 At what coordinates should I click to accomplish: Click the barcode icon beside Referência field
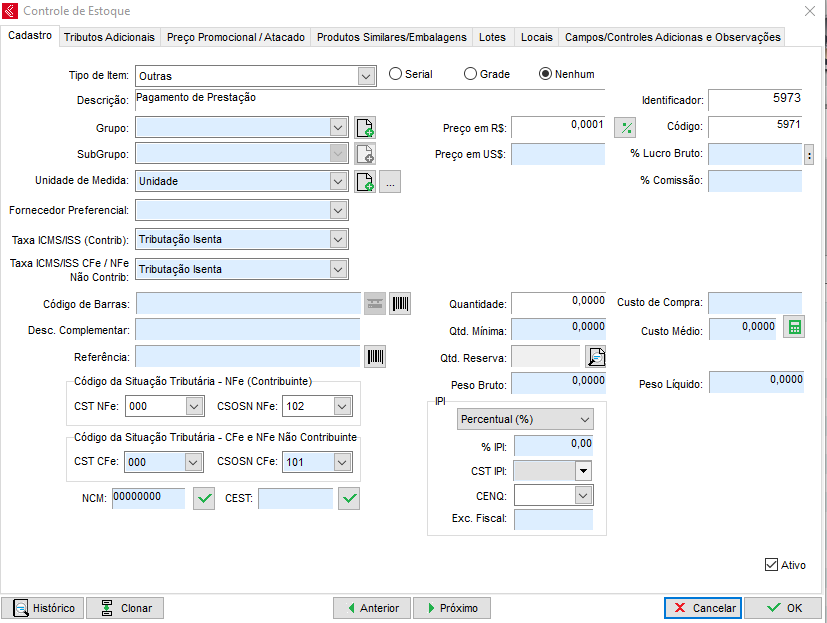click(x=376, y=357)
